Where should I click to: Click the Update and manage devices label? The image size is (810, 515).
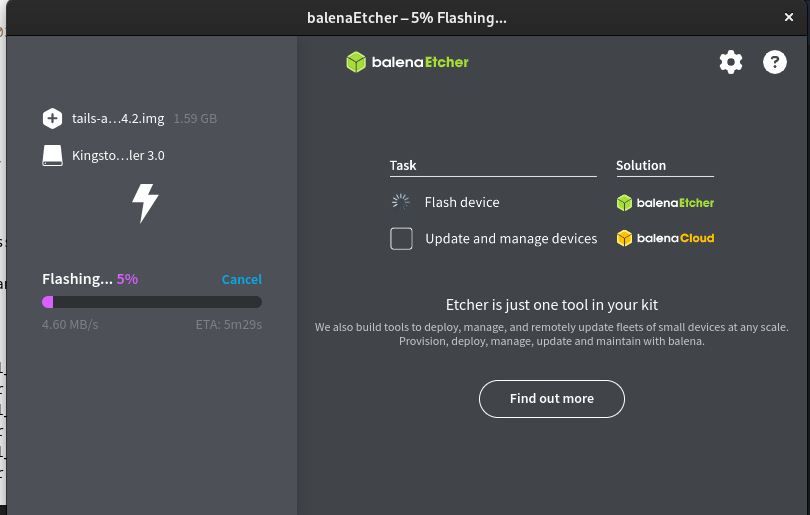(511, 239)
